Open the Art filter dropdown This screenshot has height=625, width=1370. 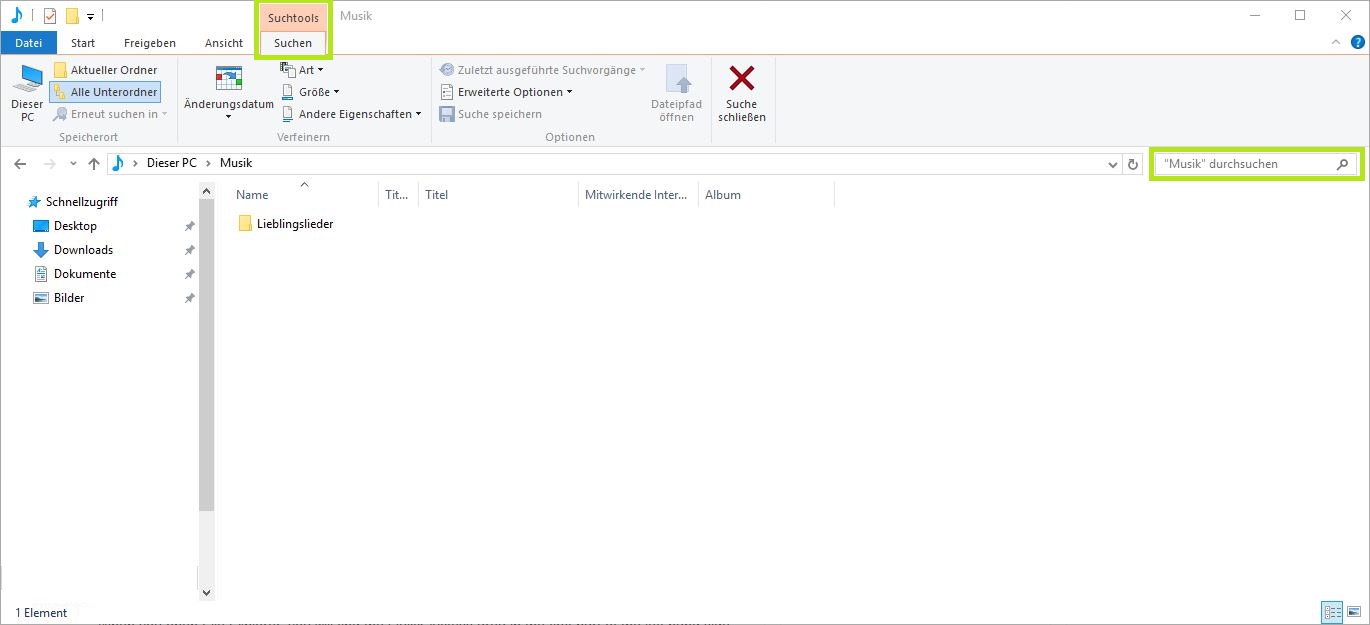point(302,70)
